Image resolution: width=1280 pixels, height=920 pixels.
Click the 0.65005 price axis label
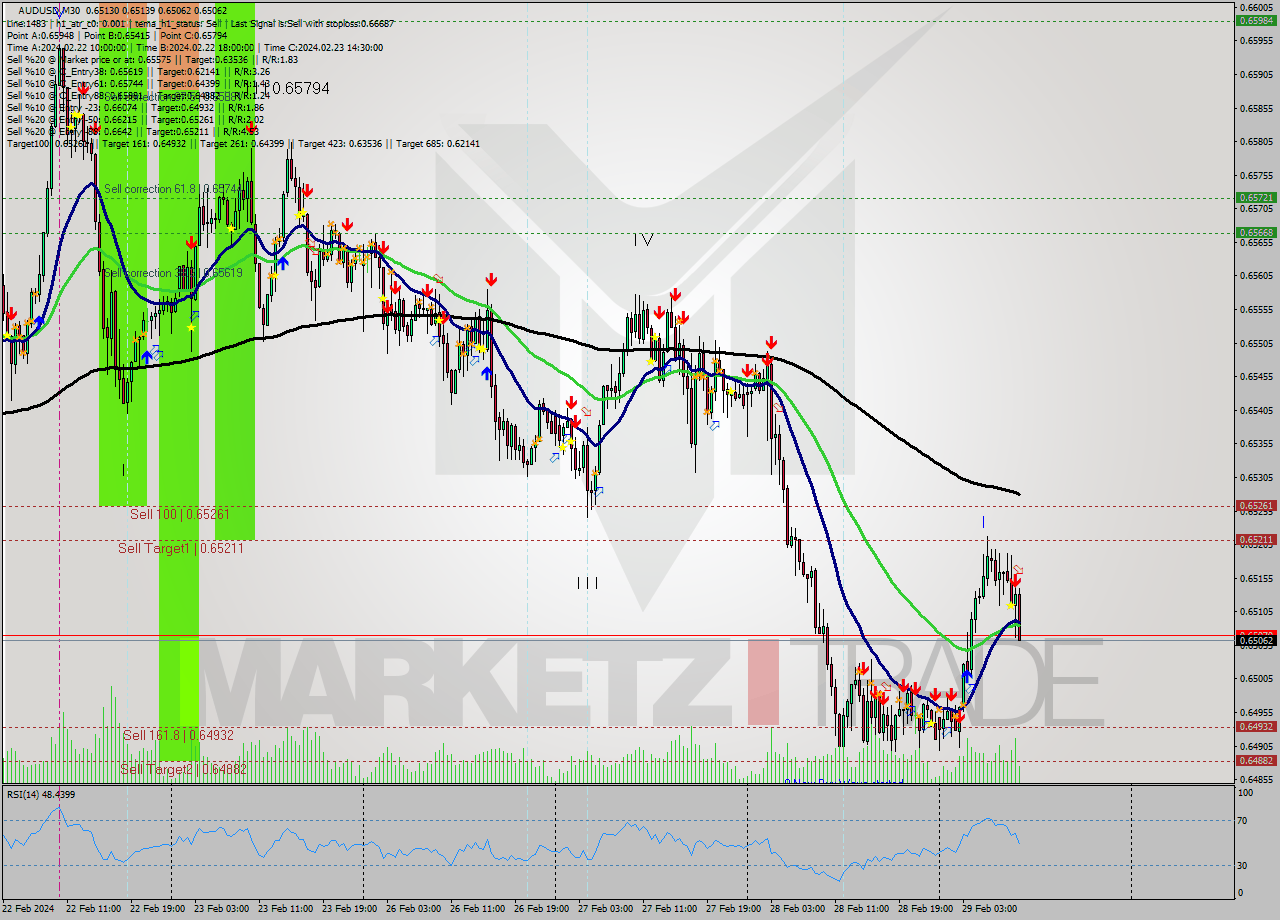pos(1256,679)
